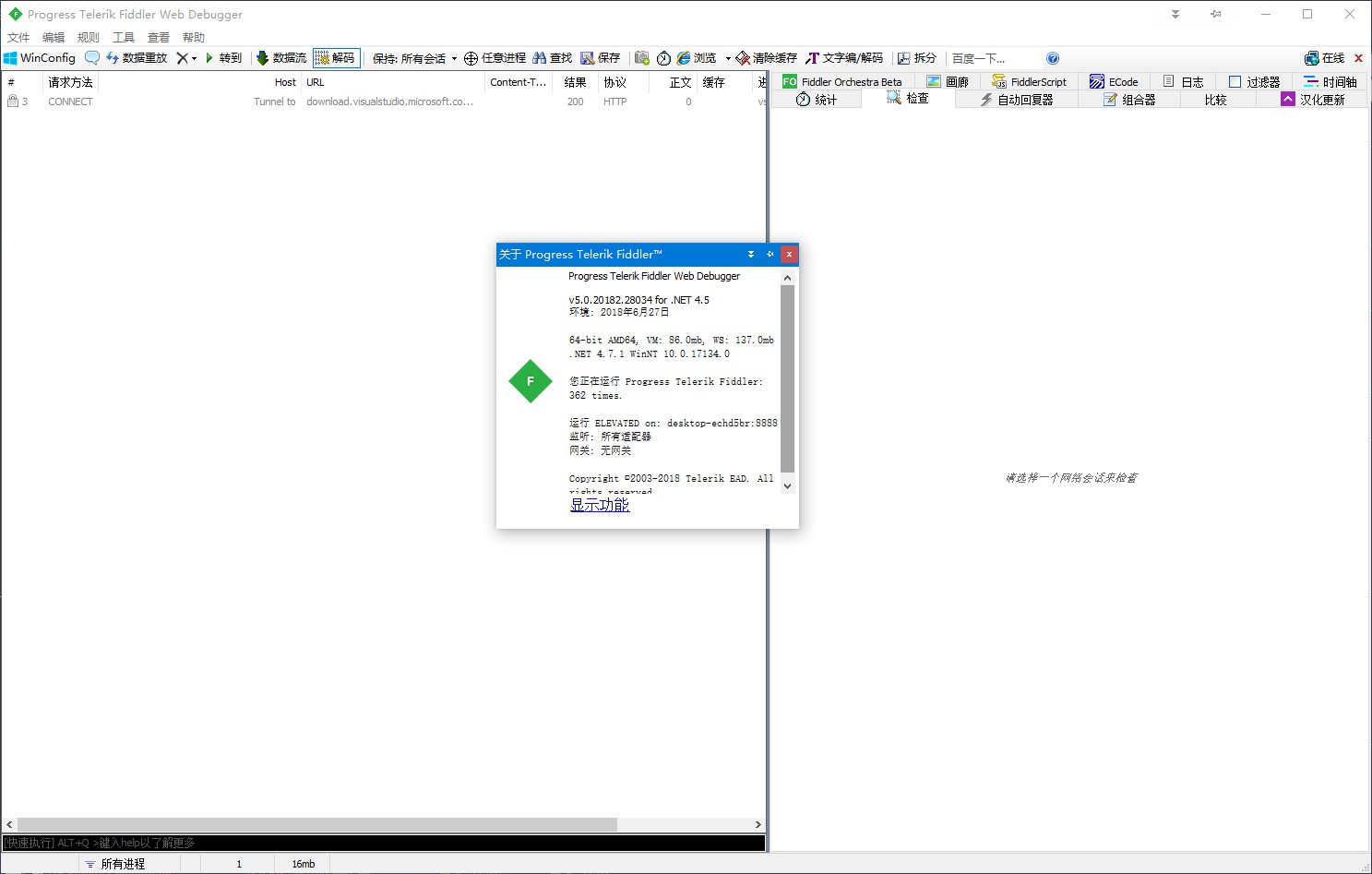Switch to 时间轴 timeline tab
The width and height of the screenshot is (1372, 874).
coord(1330,81)
